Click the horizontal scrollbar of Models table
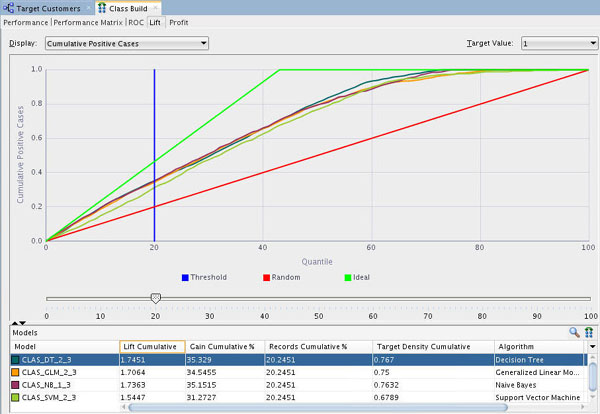The width and height of the screenshot is (600, 414). (x=318, y=407)
